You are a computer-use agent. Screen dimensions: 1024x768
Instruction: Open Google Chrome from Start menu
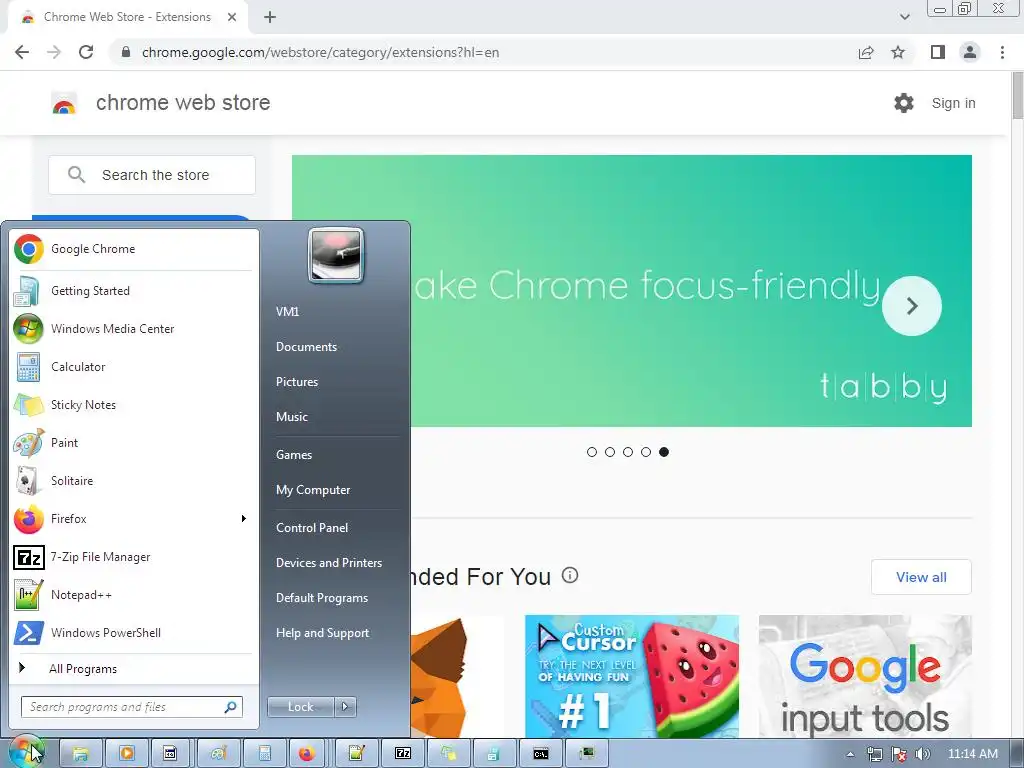(x=132, y=249)
